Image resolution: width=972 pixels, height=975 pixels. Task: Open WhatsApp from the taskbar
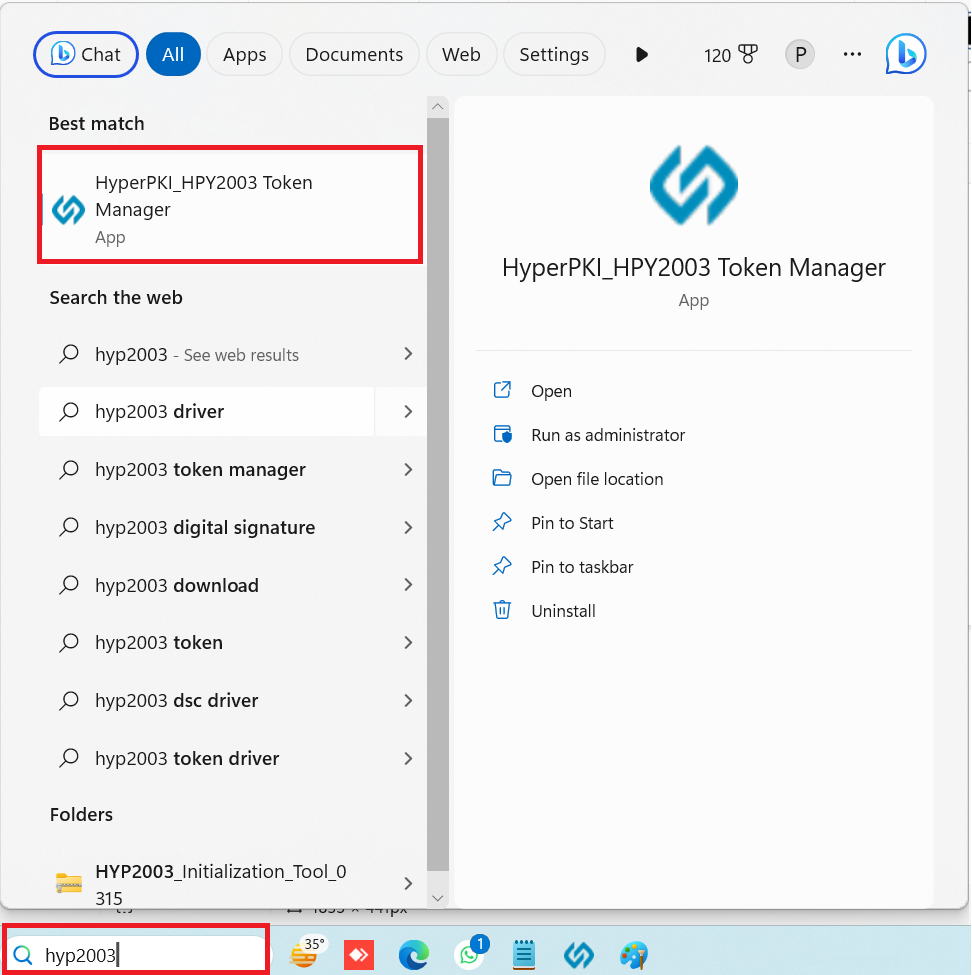(471, 953)
